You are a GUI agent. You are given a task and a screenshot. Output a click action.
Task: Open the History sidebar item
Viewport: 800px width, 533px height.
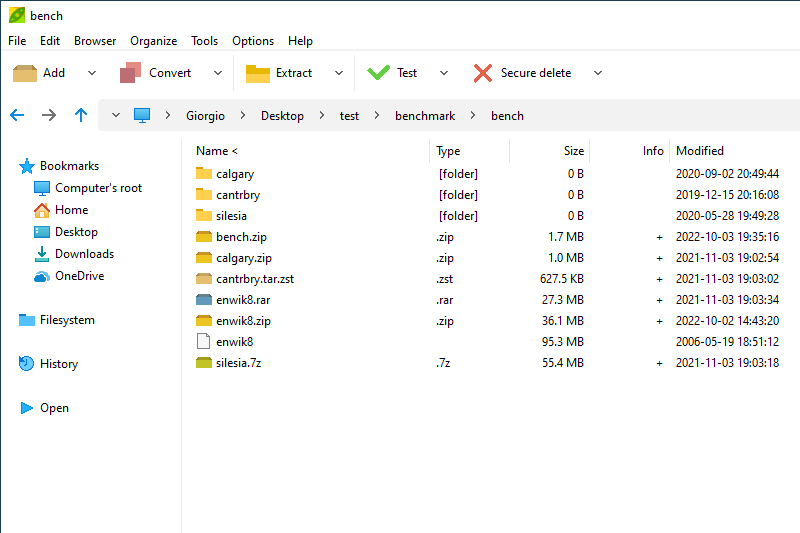coord(58,364)
